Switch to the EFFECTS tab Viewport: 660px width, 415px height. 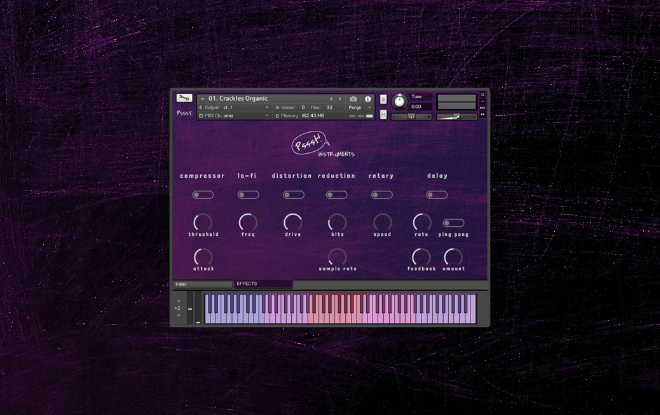coord(263,284)
